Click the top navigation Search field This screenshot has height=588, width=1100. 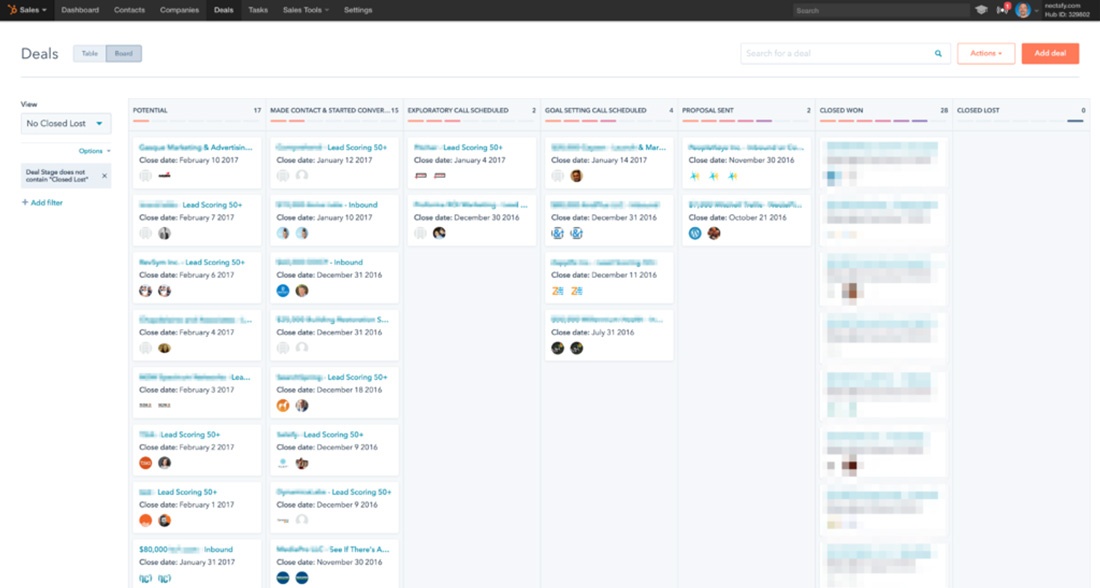pos(880,11)
